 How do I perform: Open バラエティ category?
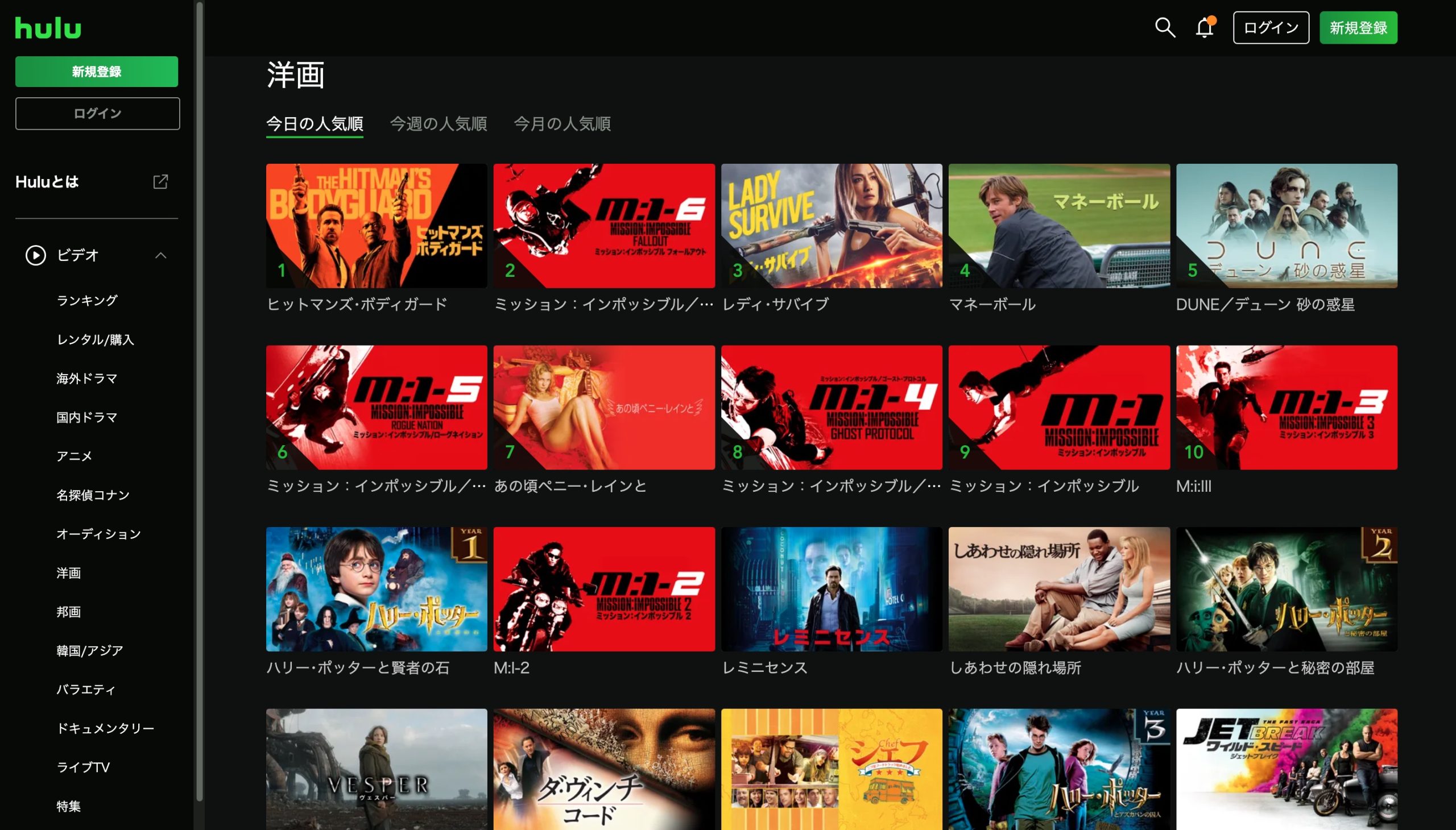[x=86, y=690]
